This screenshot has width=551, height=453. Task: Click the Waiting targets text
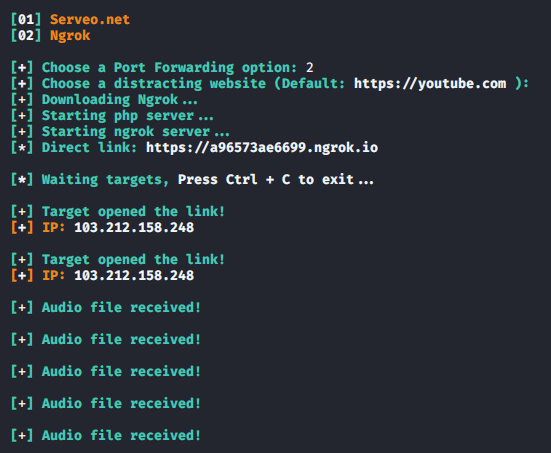[105, 180]
